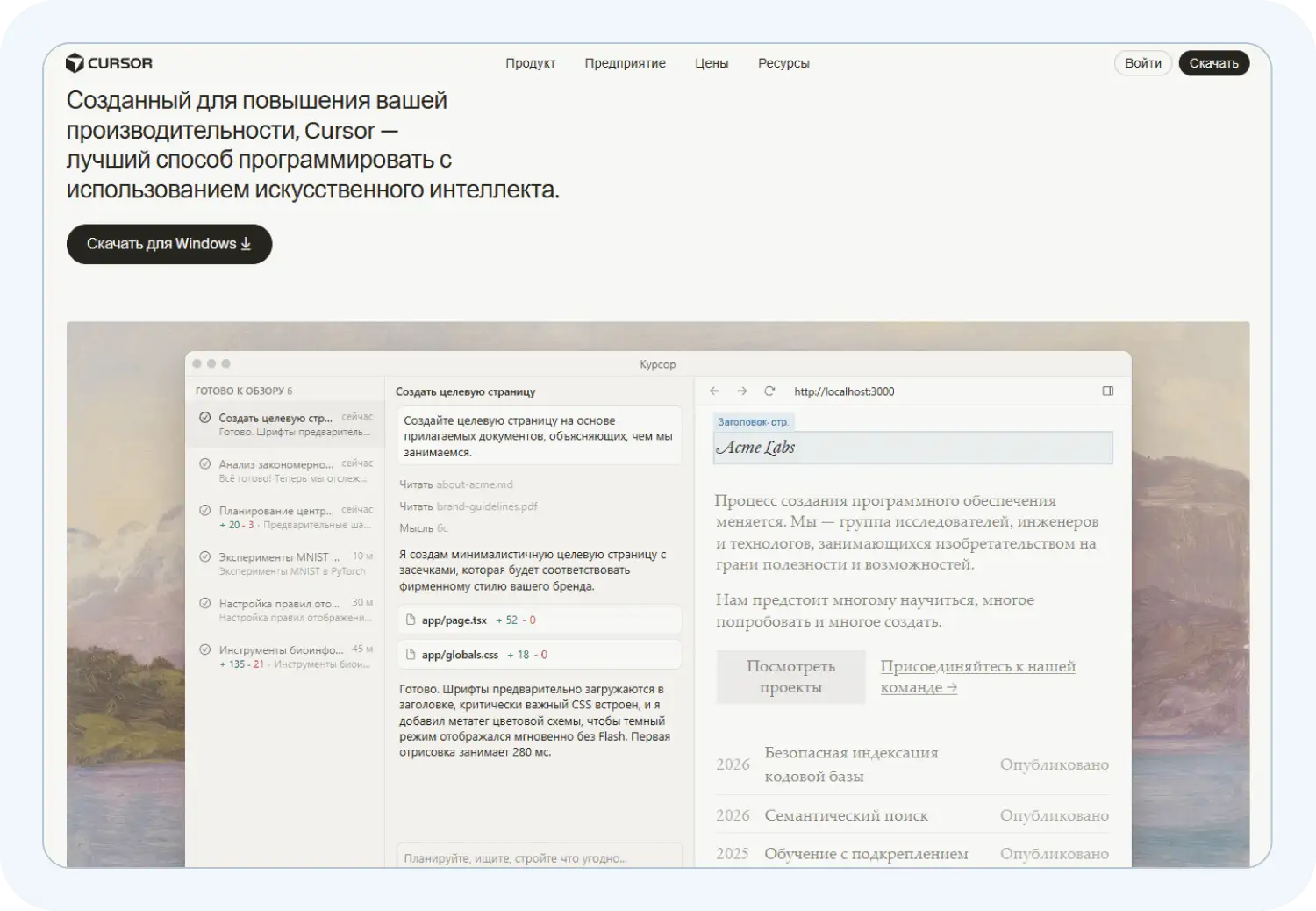Toggle check circle for Создать целевую стр... task

(x=204, y=418)
